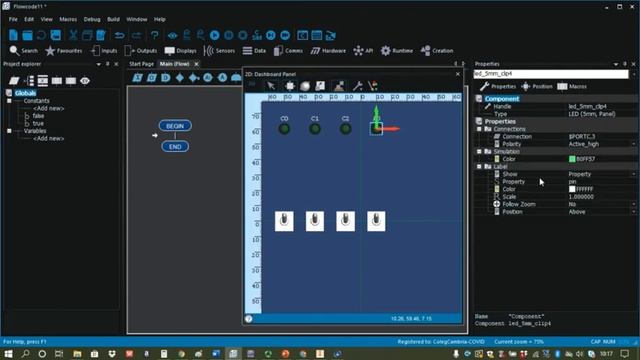Open the Debug menu
The image size is (640, 360).
pos(92,19)
